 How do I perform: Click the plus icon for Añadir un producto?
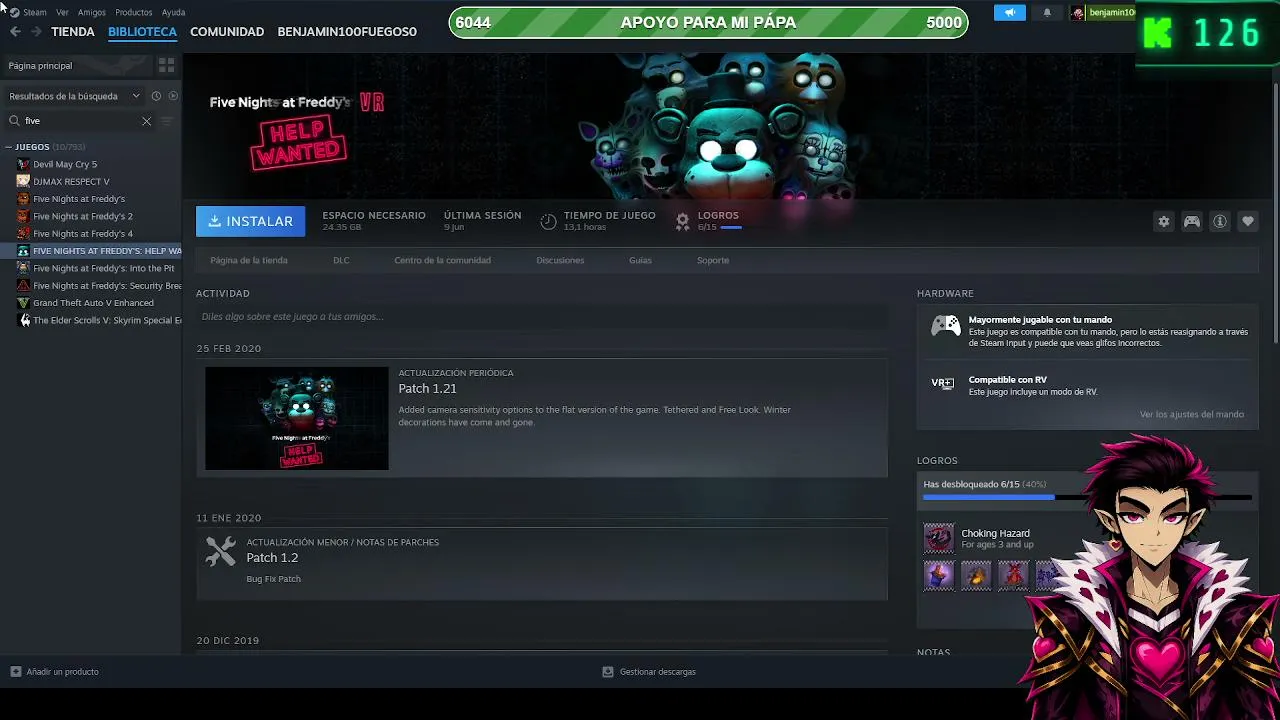click(15, 672)
